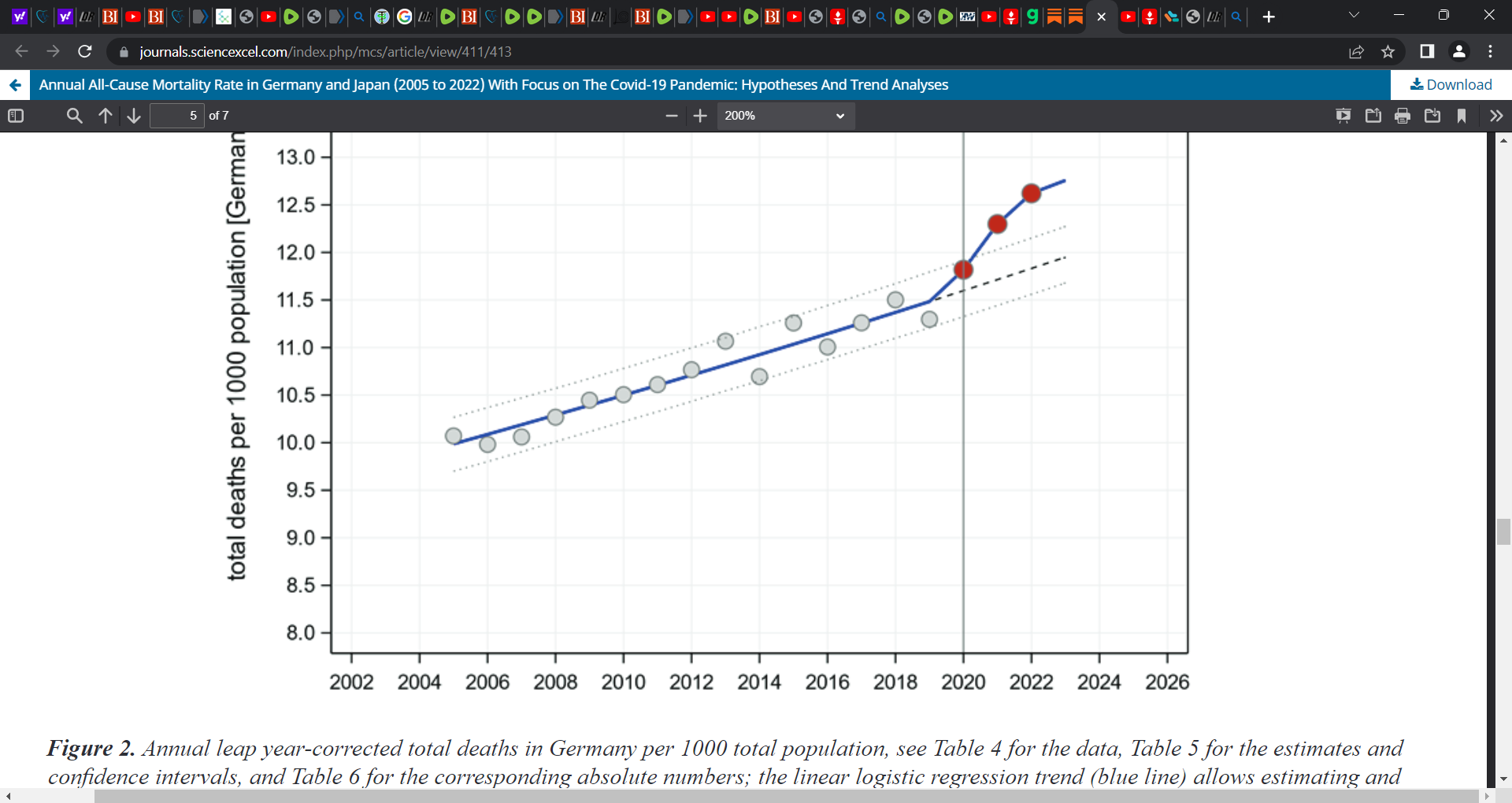Viewport: 1512px width, 803px height.
Task: Go to next PDF page
Action: [x=134, y=116]
